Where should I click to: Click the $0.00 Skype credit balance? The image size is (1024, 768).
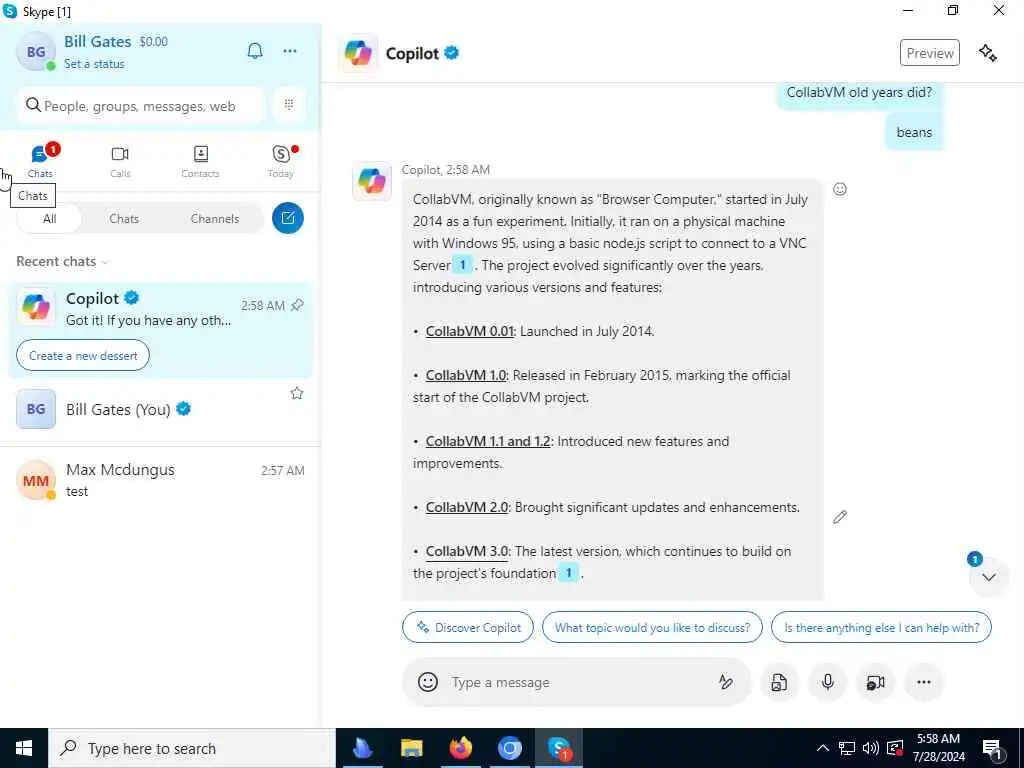click(153, 42)
